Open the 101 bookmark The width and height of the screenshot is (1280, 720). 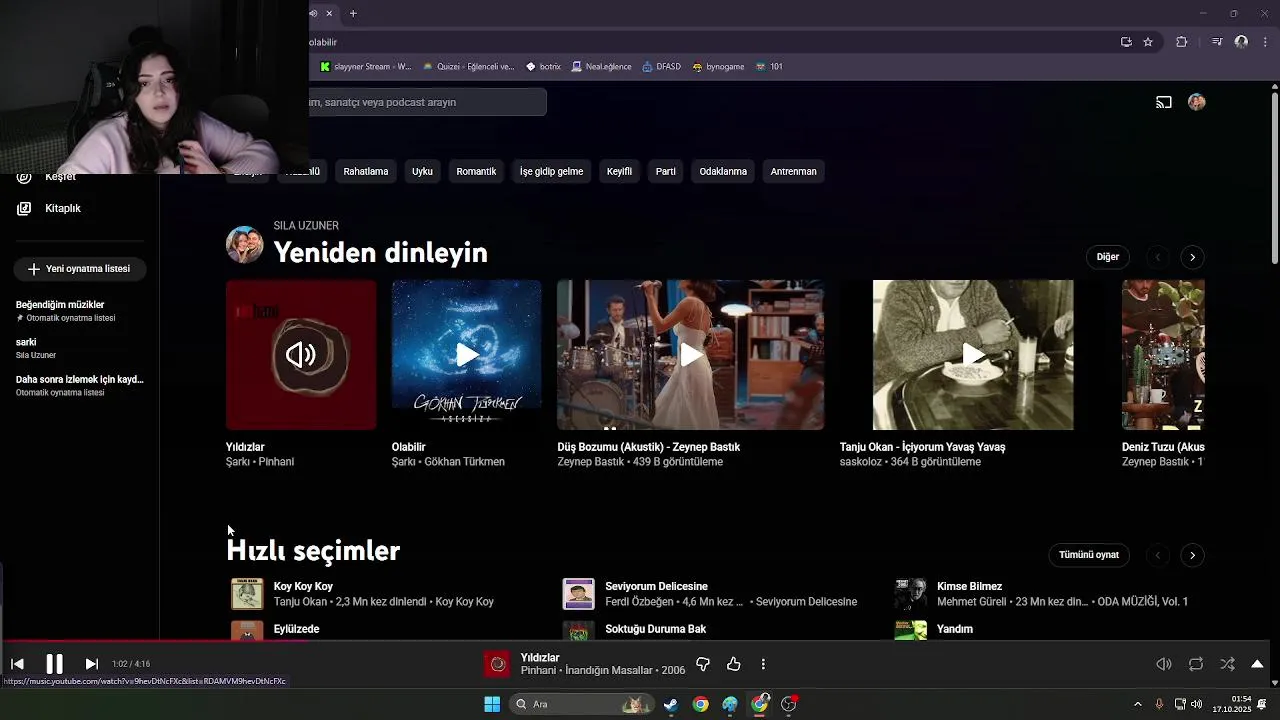tap(769, 67)
